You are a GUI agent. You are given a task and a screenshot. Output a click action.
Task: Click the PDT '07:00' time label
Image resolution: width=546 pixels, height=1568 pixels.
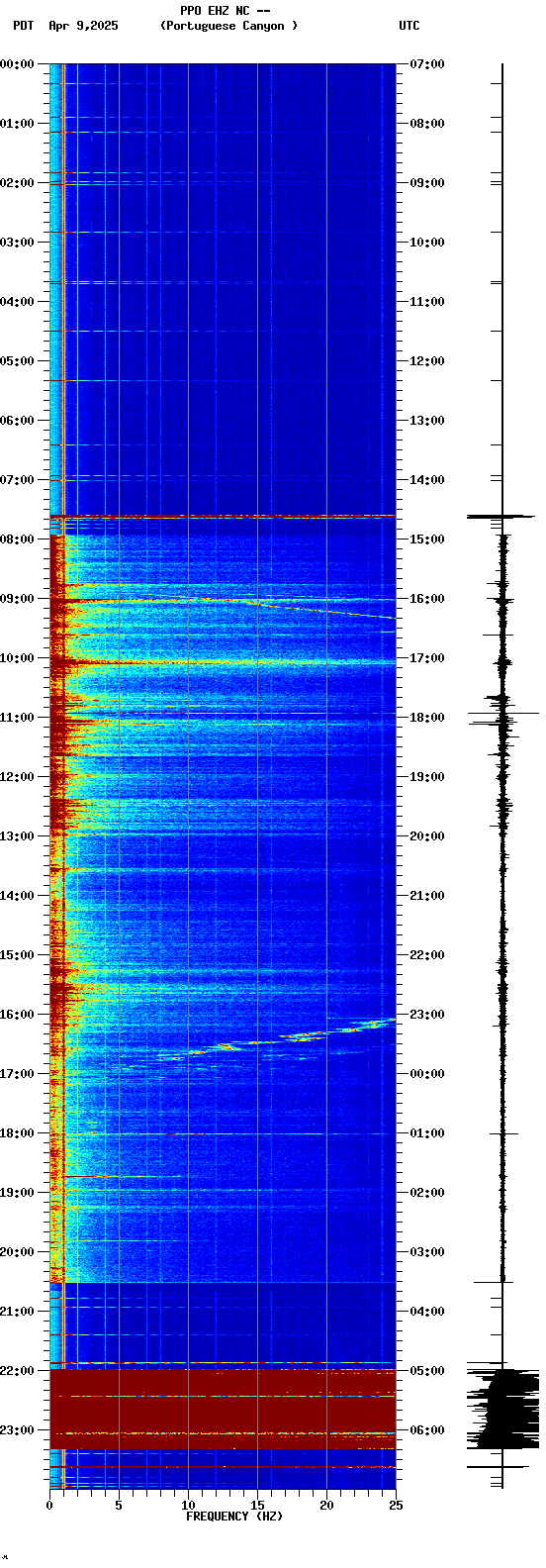[18, 480]
